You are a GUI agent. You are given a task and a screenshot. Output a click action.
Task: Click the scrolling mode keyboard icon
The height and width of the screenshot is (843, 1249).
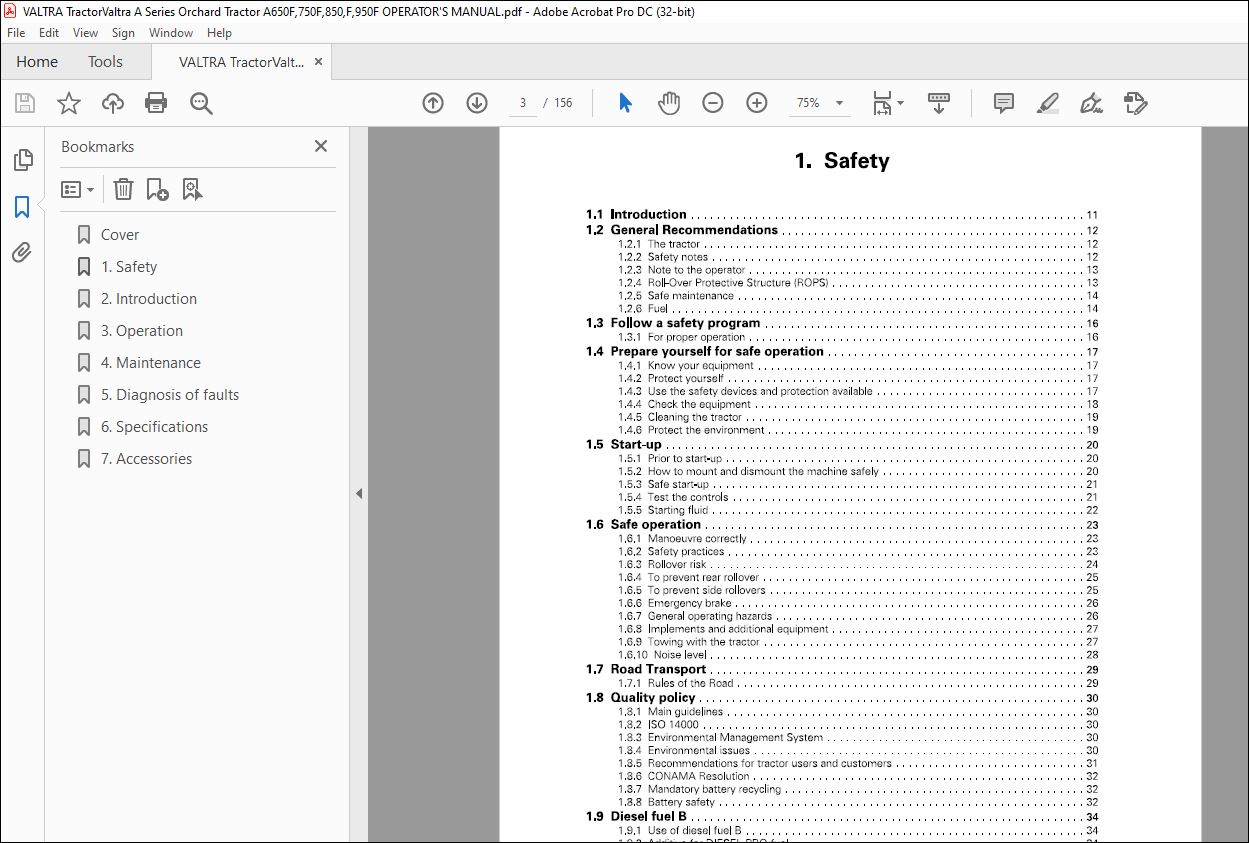pyautogui.click(x=939, y=103)
